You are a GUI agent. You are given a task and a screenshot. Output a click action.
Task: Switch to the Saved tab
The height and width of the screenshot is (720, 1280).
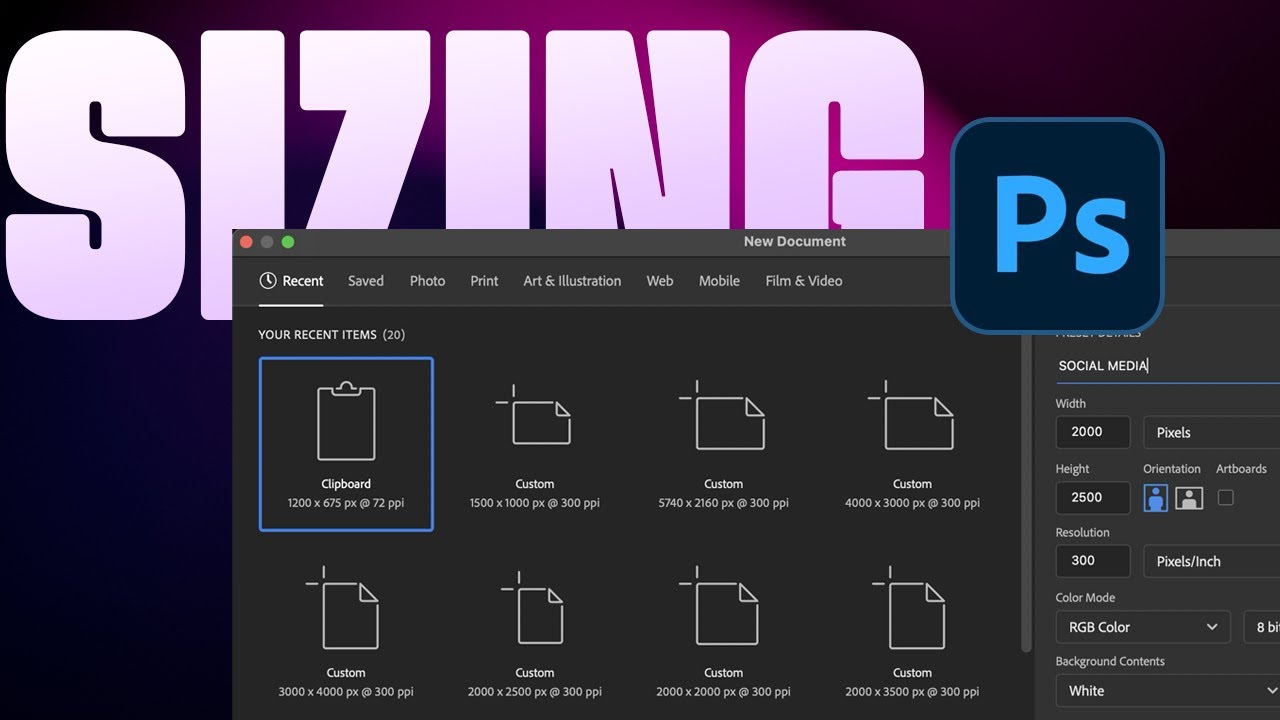click(366, 281)
